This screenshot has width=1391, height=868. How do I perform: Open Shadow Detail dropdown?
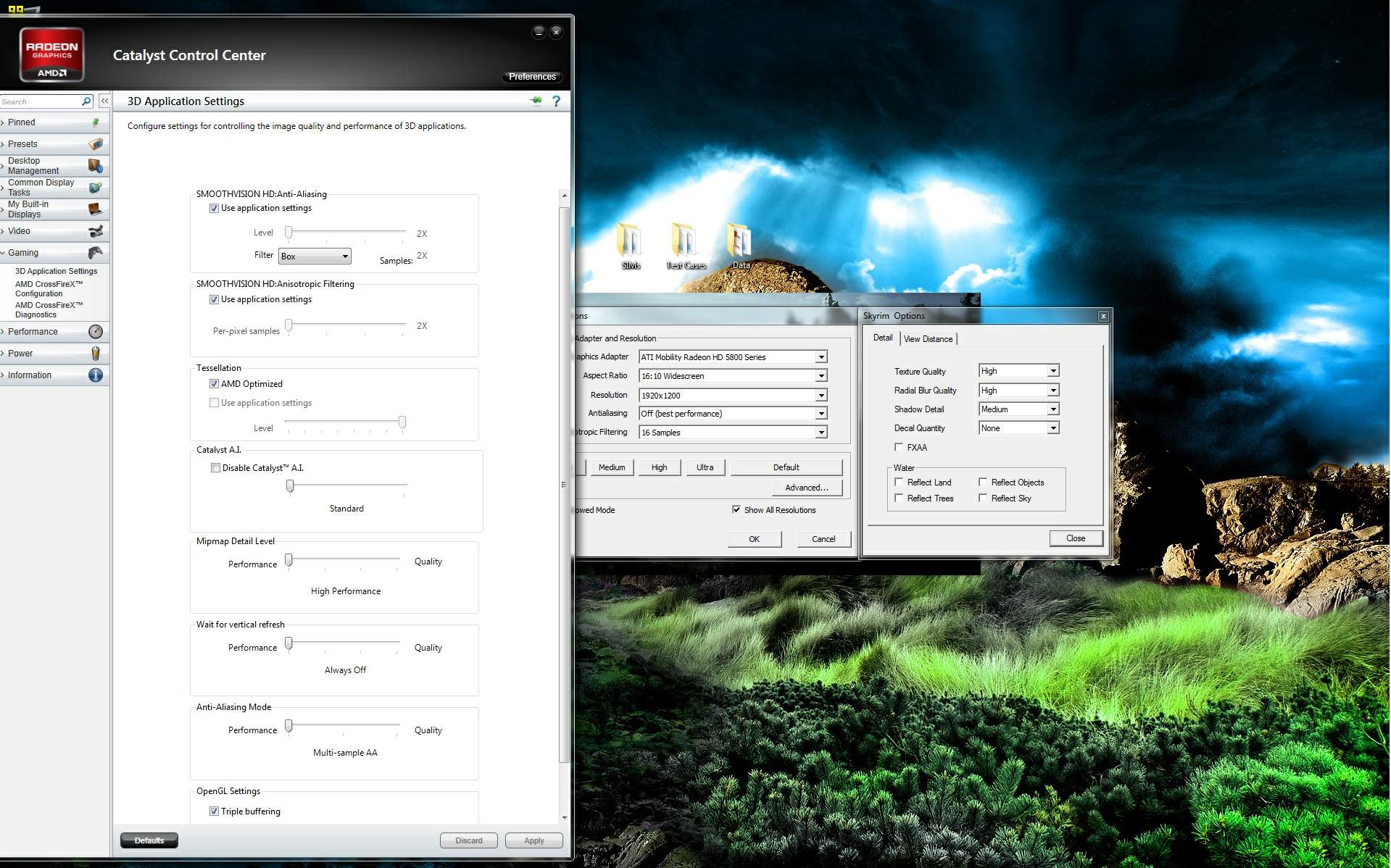click(x=1018, y=409)
